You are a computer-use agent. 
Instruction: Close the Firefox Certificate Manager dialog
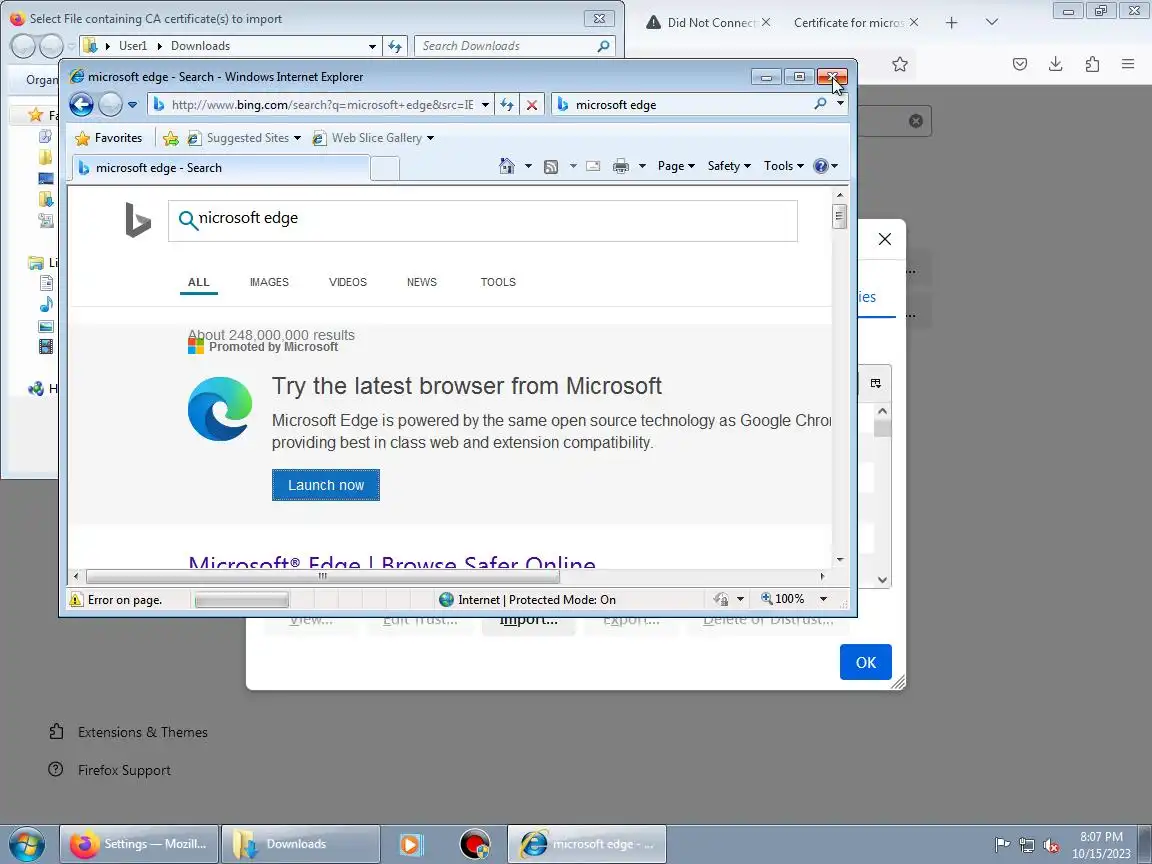coord(885,239)
